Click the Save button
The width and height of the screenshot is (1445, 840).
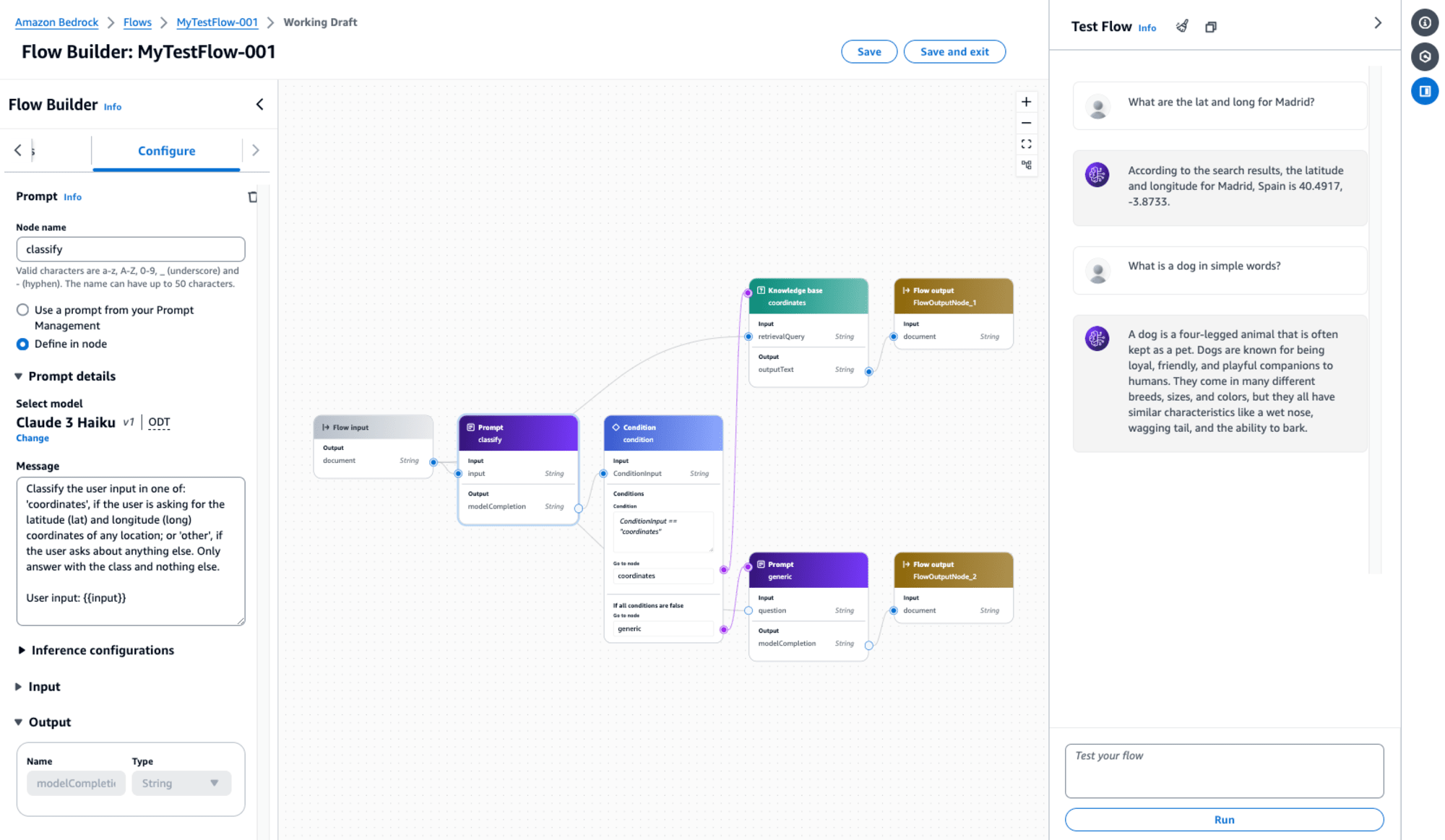pos(869,52)
